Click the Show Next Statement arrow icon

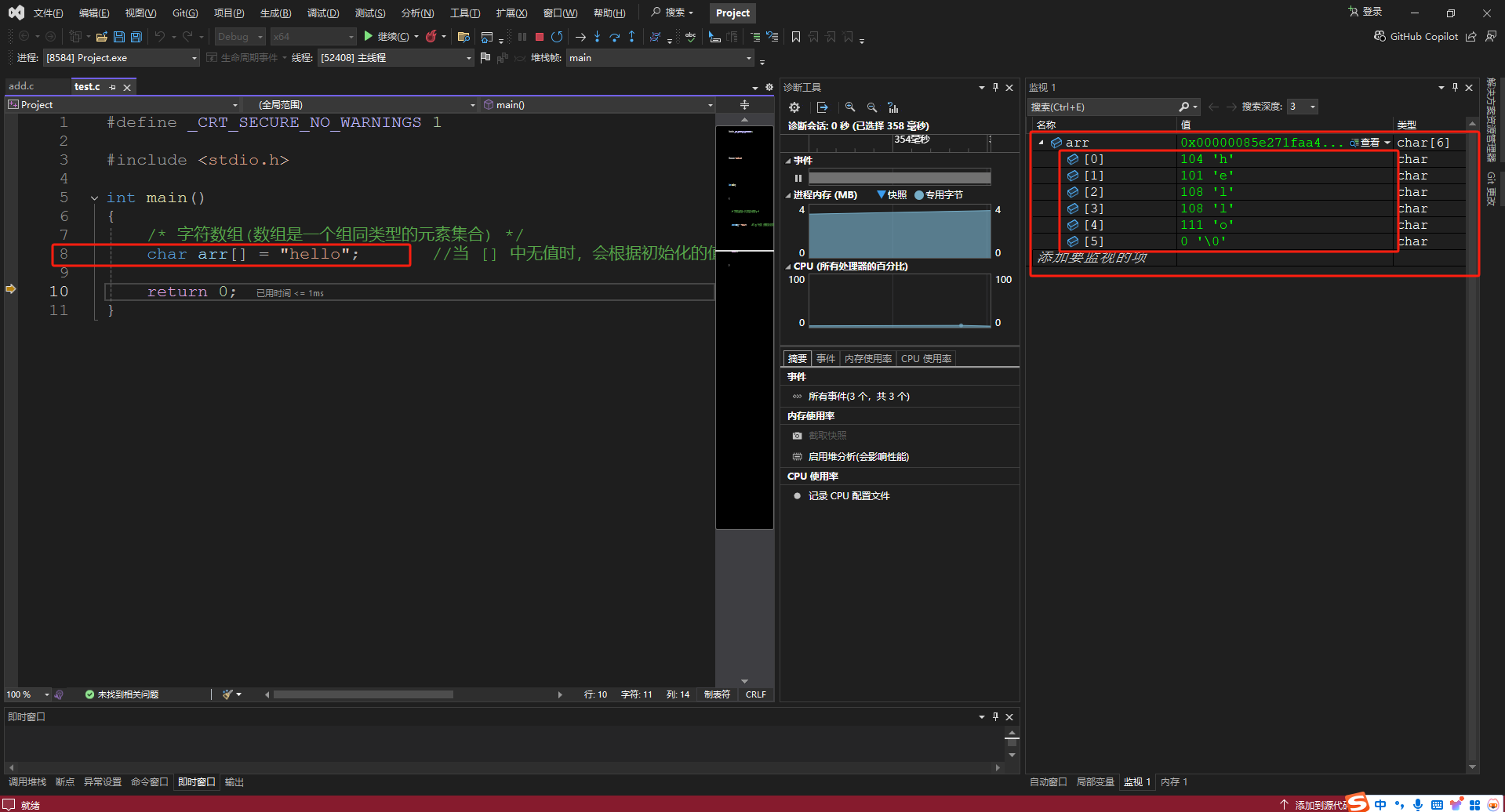pyautogui.click(x=580, y=37)
